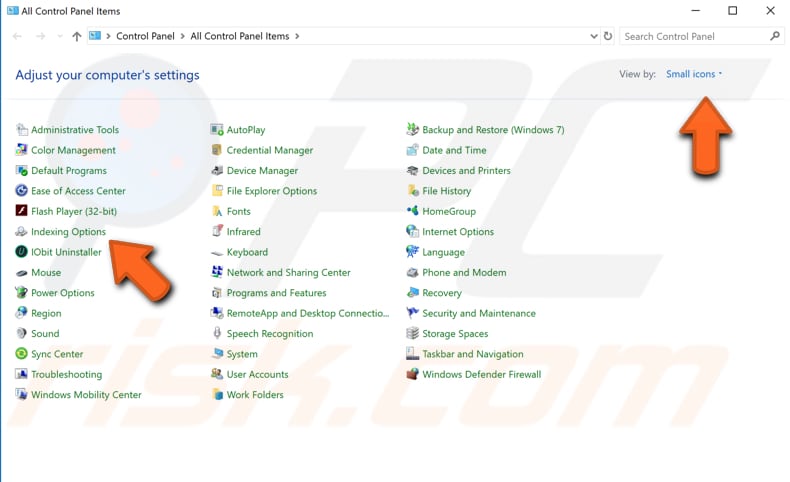This screenshot has width=790, height=482.
Task: Click the Forward navigation arrow
Action: click(41, 36)
